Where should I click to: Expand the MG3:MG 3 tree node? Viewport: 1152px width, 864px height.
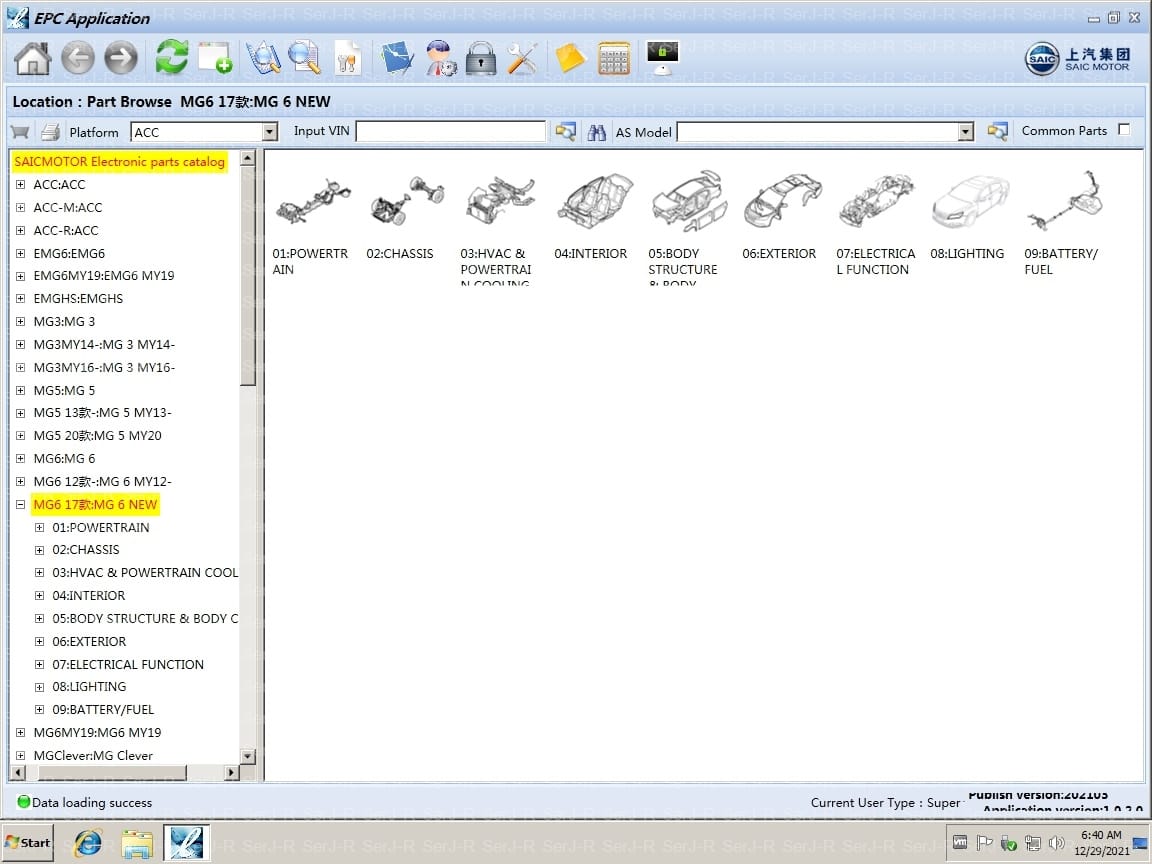point(21,322)
